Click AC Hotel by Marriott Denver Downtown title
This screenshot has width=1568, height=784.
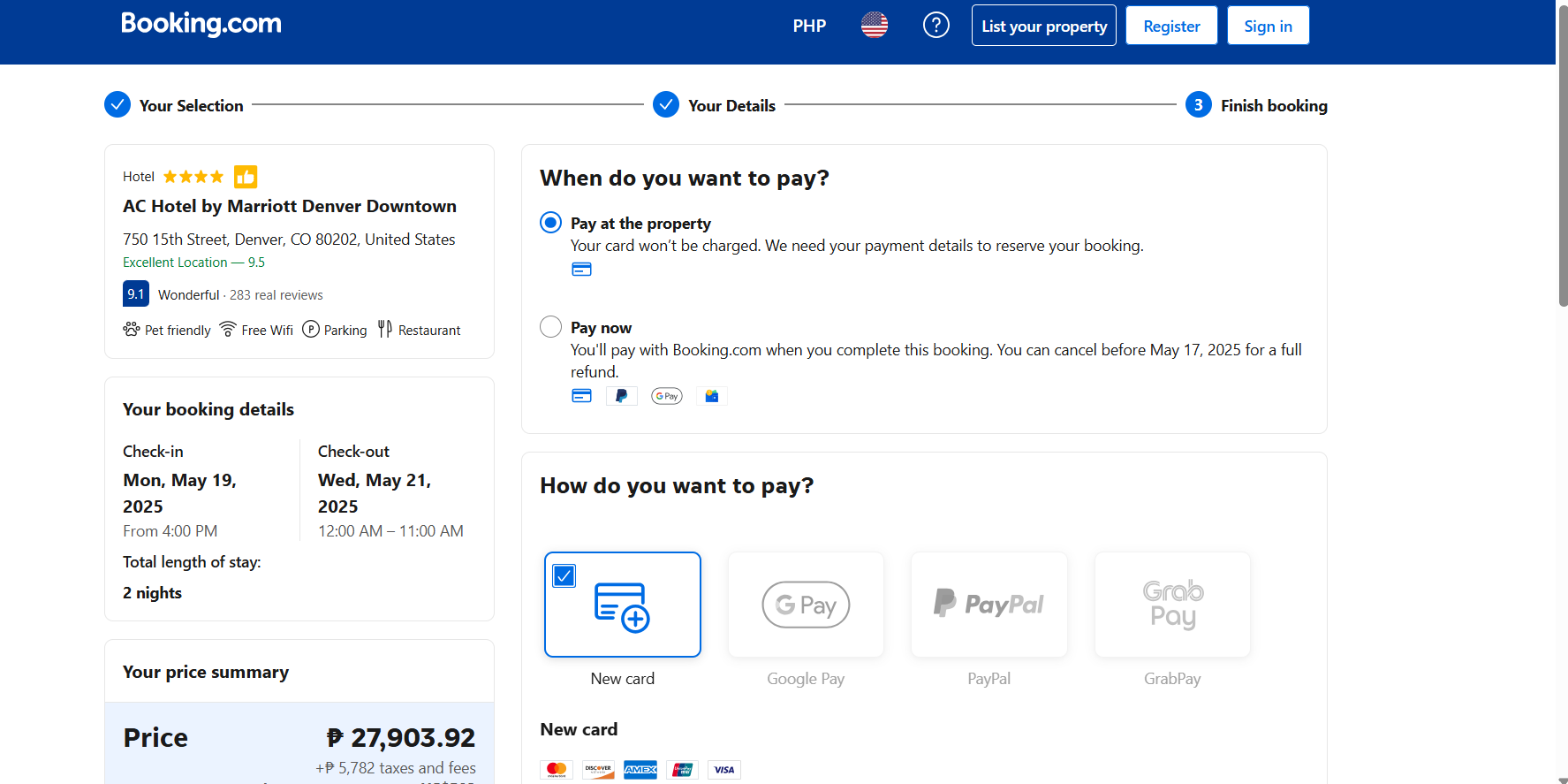[x=290, y=206]
